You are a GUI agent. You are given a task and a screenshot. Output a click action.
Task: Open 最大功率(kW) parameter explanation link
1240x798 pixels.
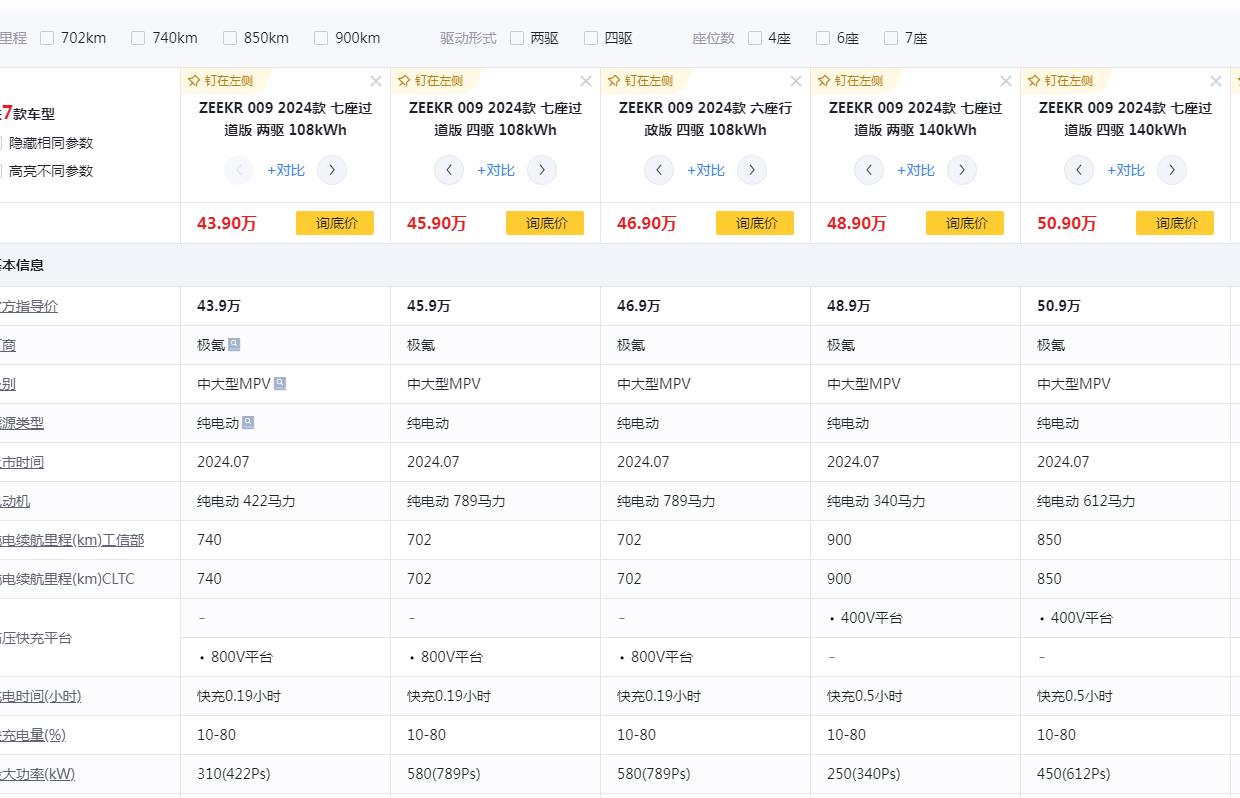38,773
